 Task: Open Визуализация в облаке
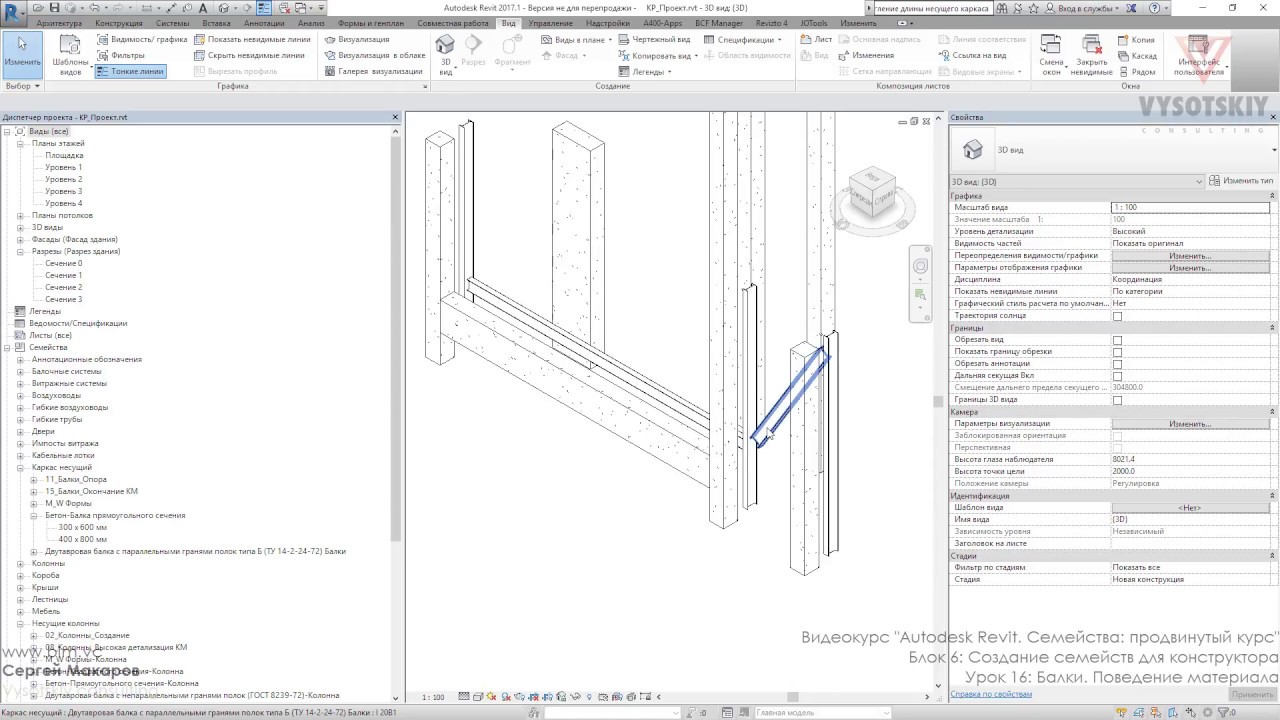click(374, 56)
